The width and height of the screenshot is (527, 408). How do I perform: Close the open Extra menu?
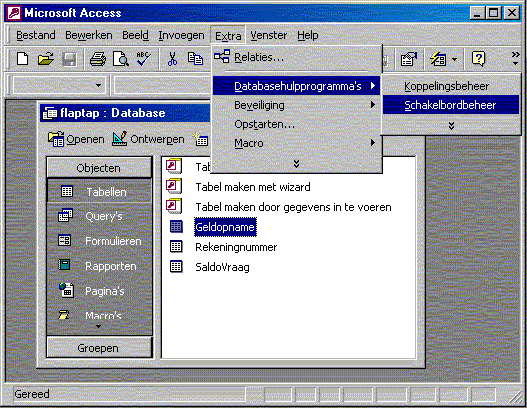click(x=228, y=35)
